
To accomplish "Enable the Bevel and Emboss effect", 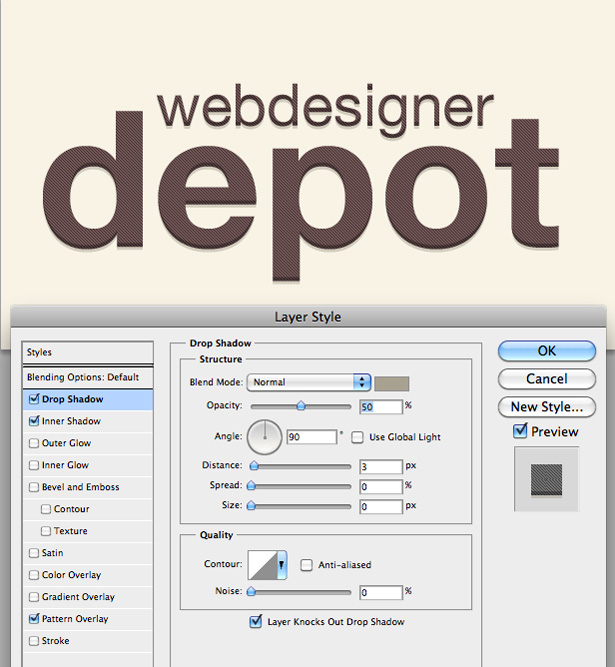I will click(x=34, y=487).
